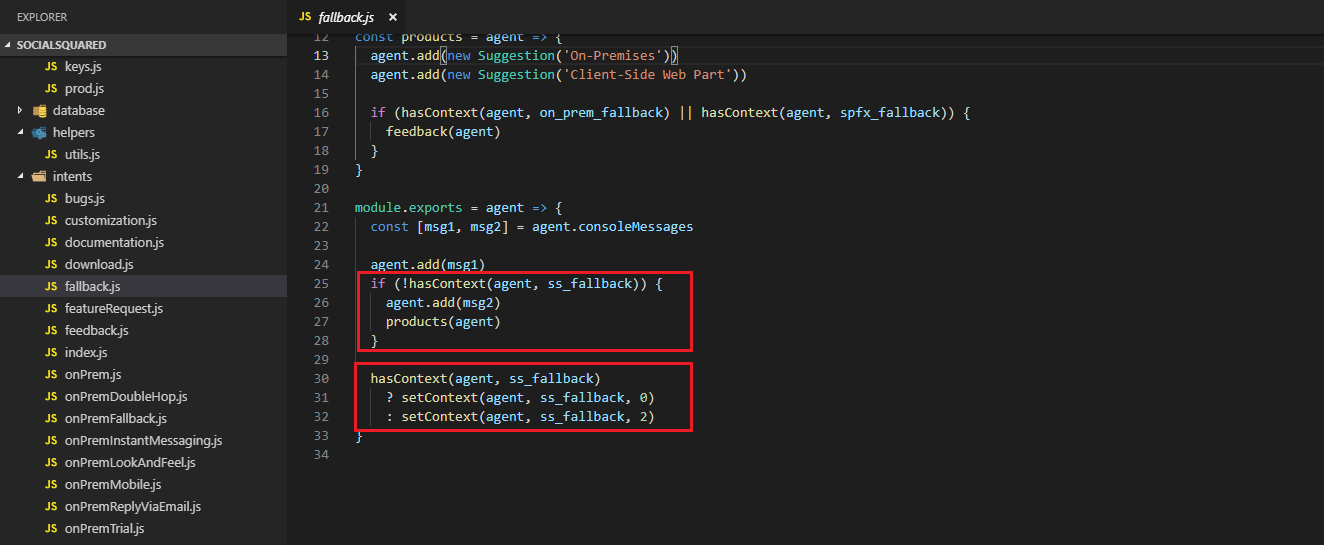Click line number 25 in the gutter
This screenshot has width=1324, height=545.
(320, 284)
